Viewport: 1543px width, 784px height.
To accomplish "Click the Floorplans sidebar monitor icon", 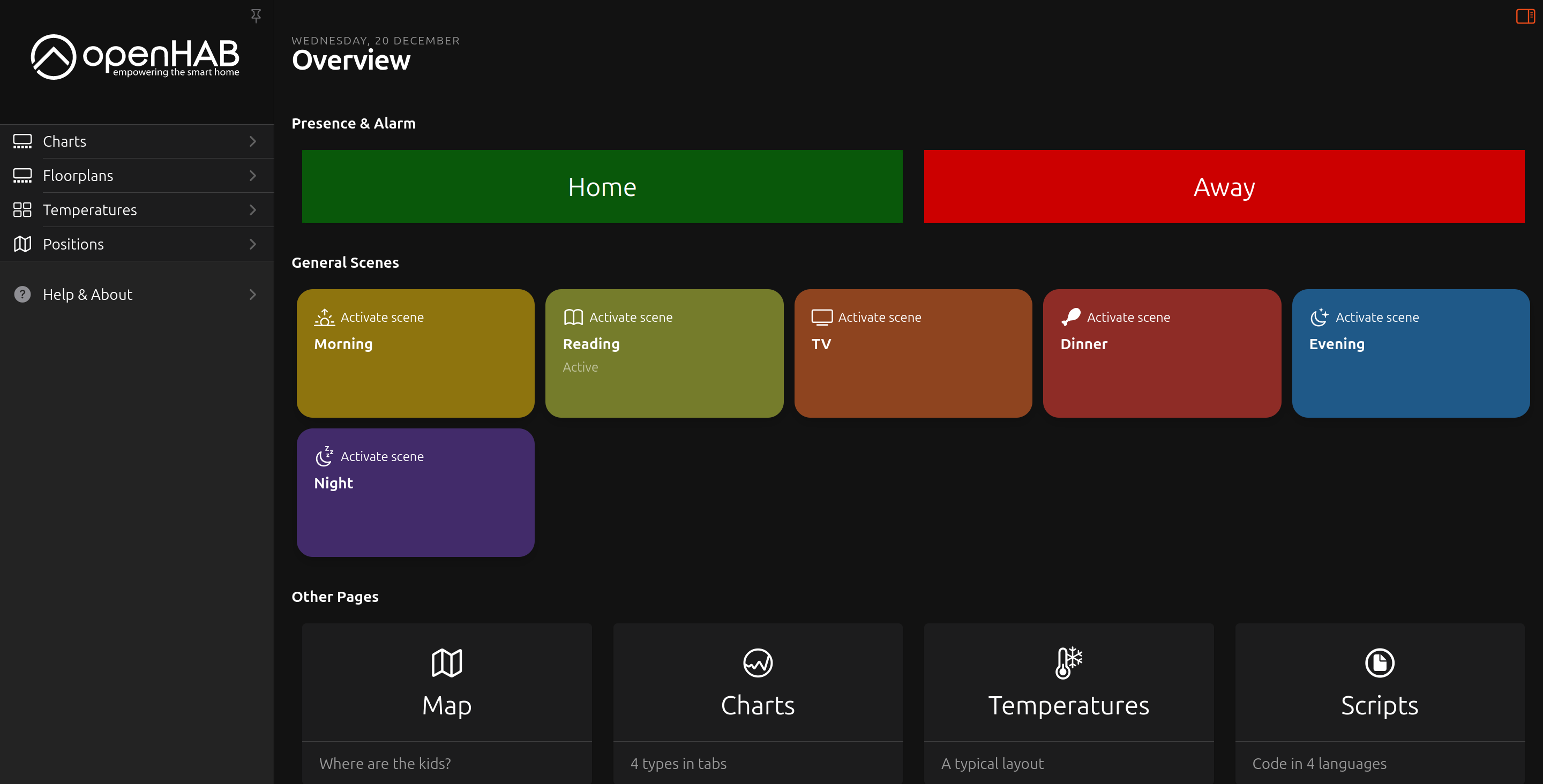I will tap(22, 176).
